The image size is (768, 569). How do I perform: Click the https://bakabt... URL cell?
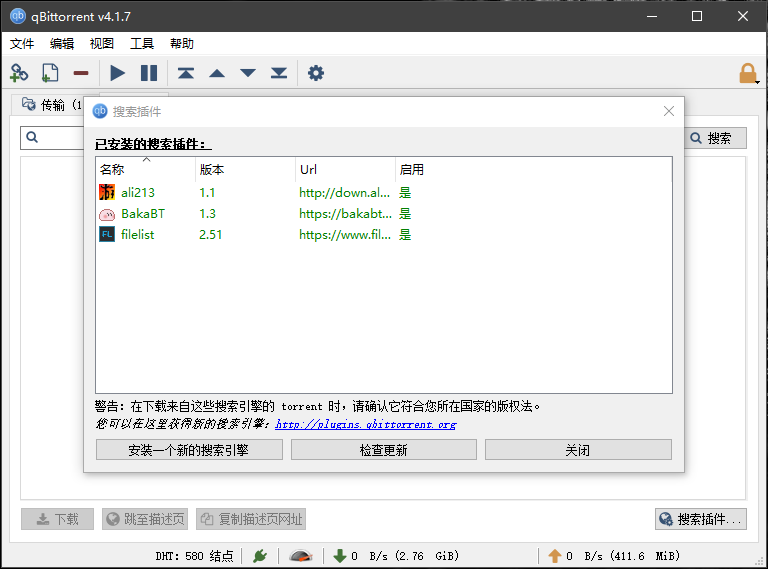[x=345, y=213]
